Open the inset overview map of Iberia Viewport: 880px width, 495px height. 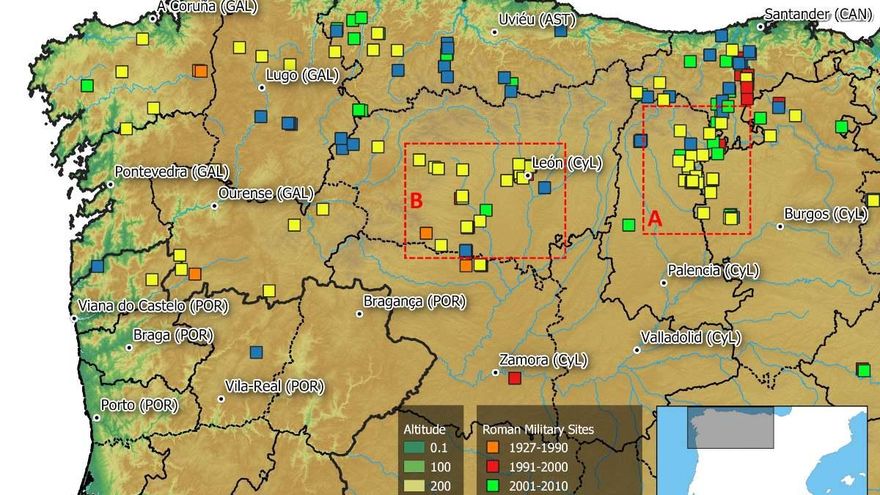click(x=767, y=450)
